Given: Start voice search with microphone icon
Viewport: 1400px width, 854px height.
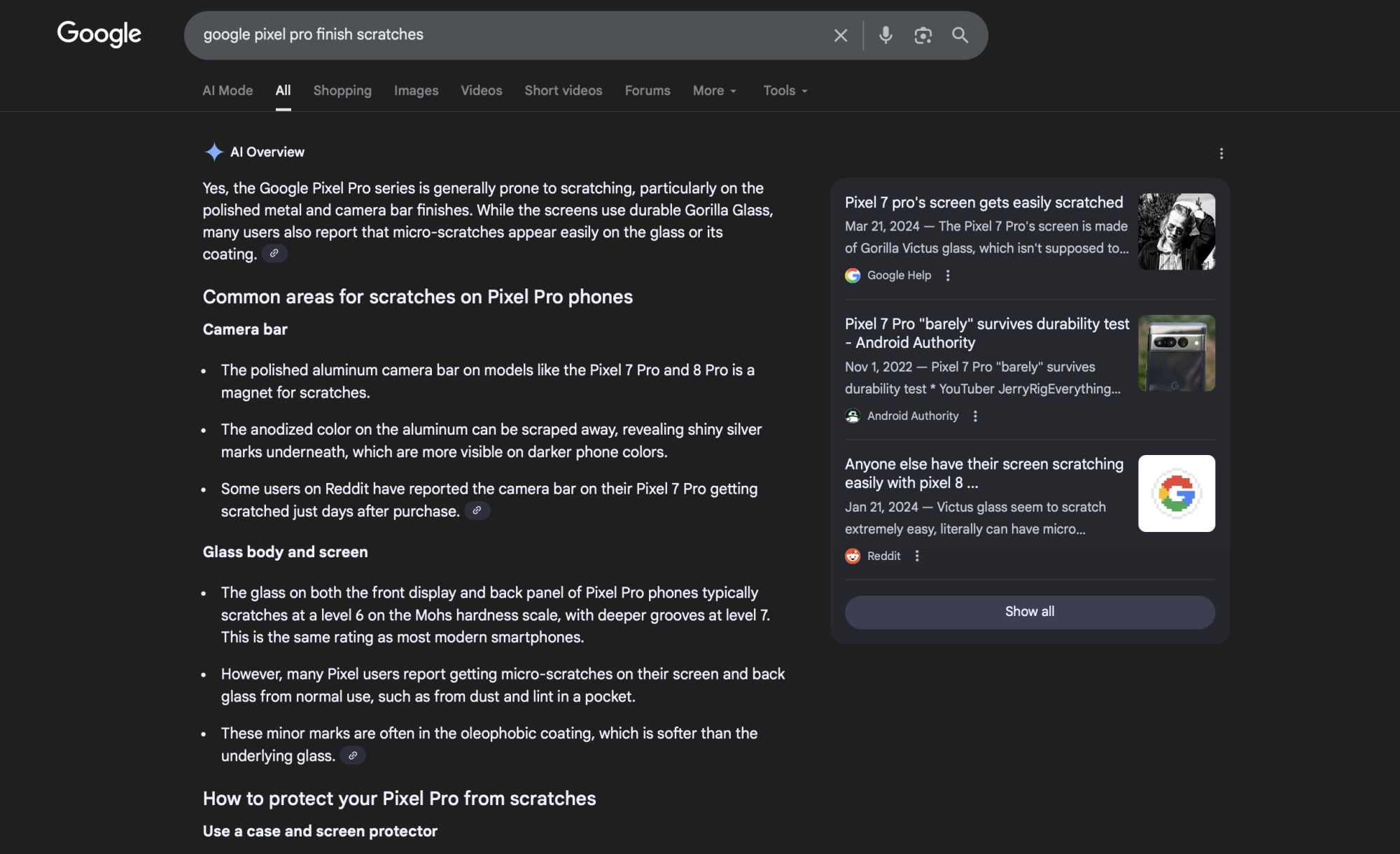Looking at the screenshot, I should click(x=885, y=35).
